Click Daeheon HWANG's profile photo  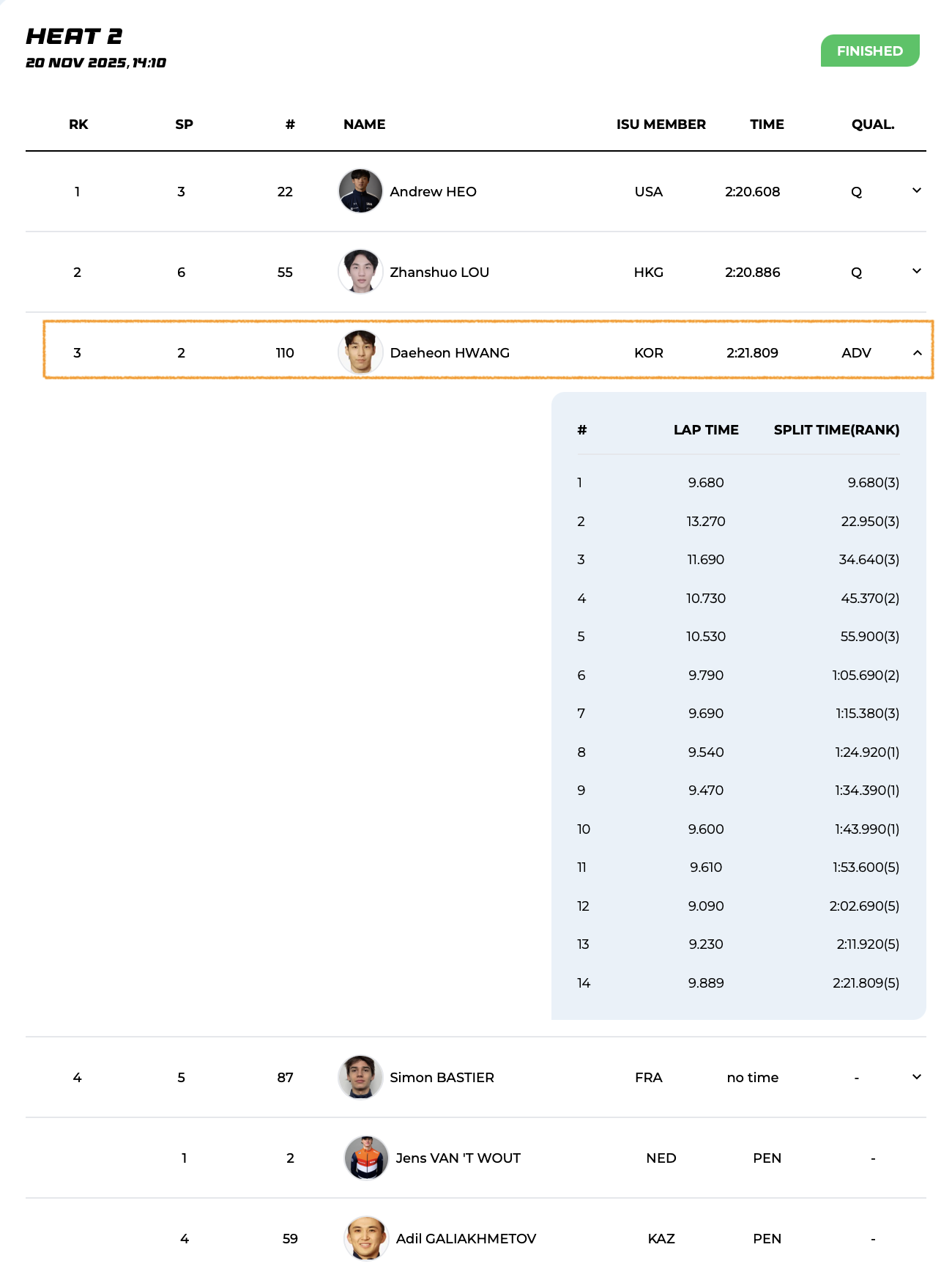pyautogui.click(x=360, y=352)
